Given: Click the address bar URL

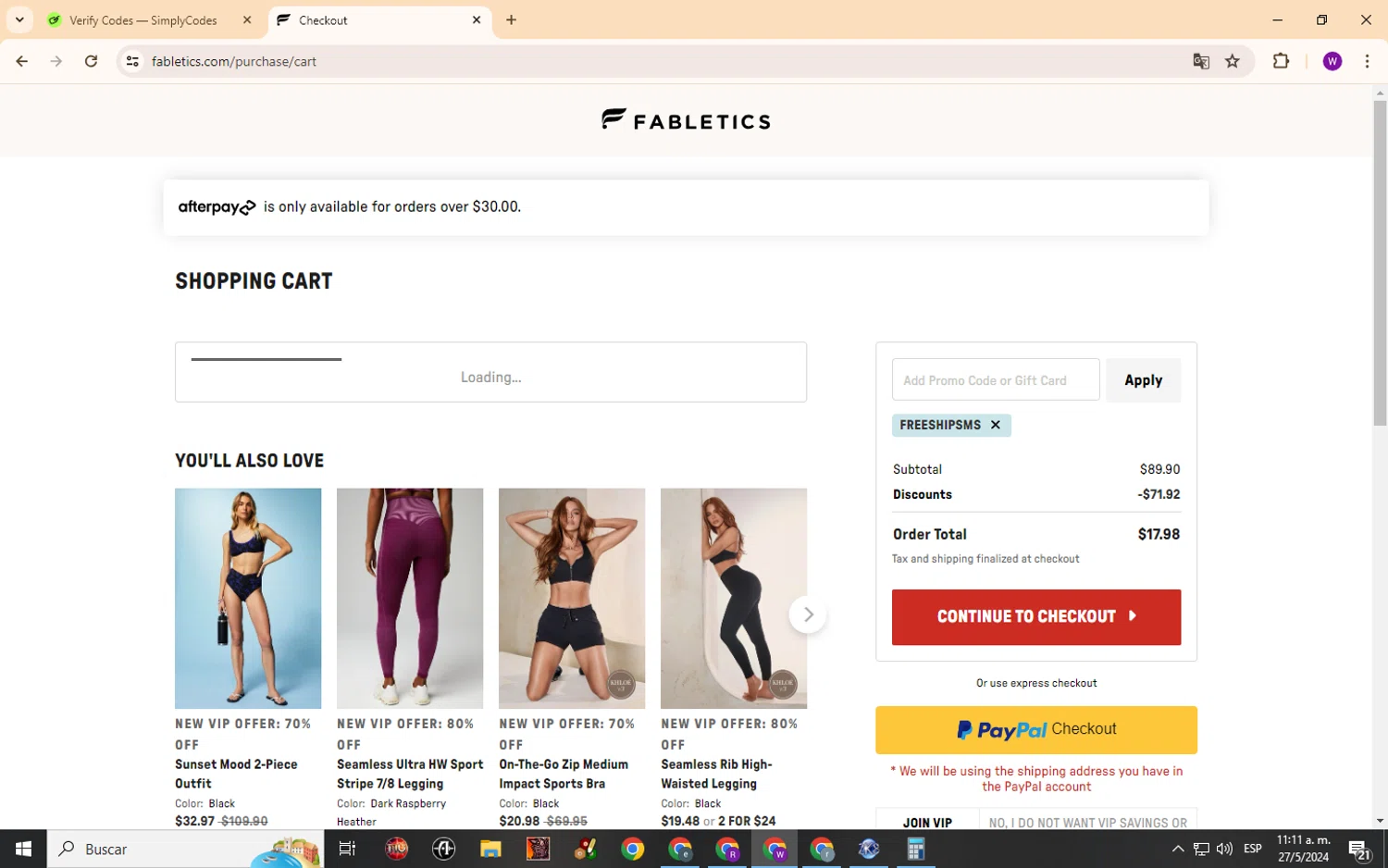Looking at the screenshot, I should pyautogui.click(x=234, y=61).
